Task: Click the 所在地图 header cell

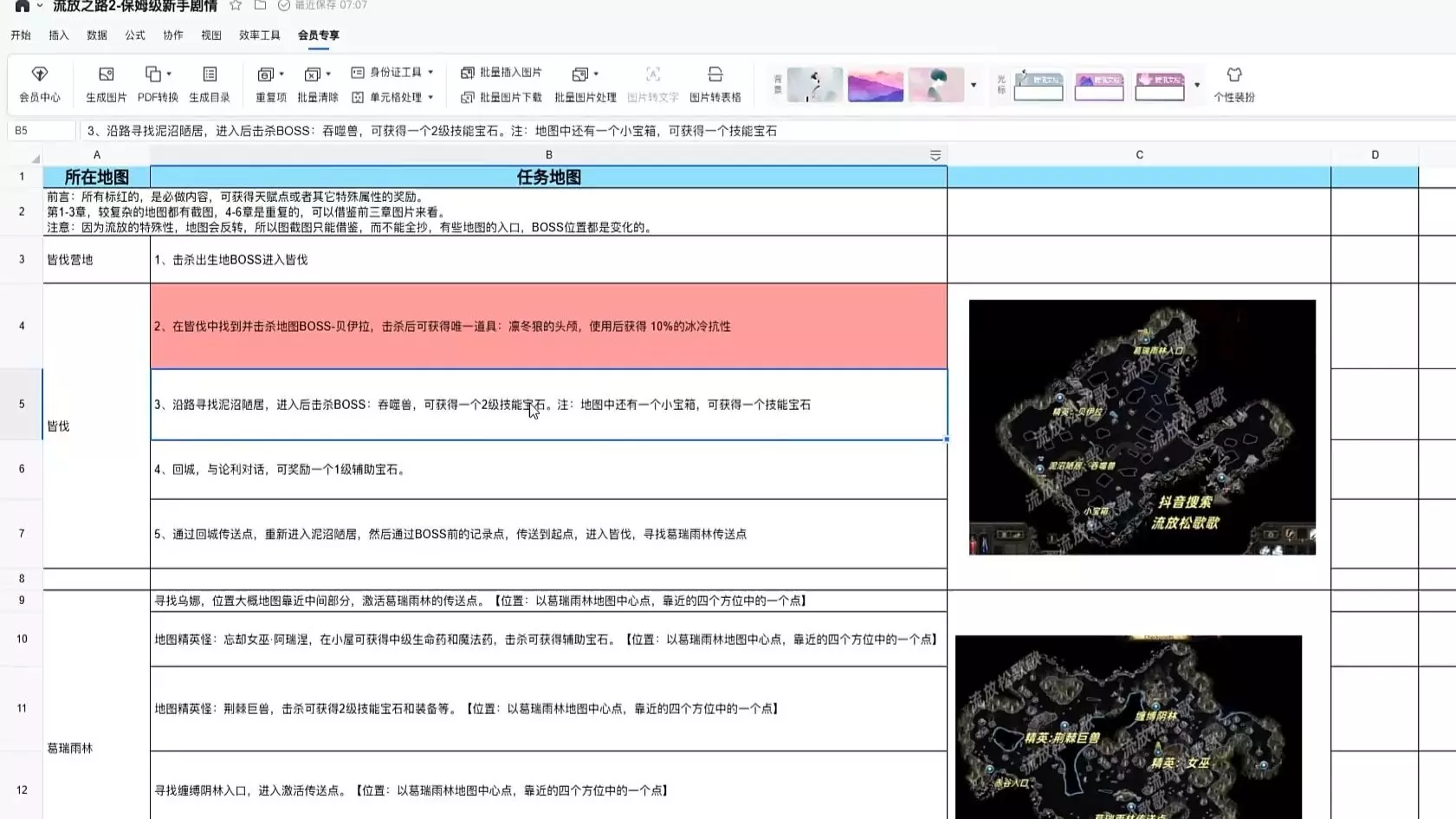Action: click(97, 177)
